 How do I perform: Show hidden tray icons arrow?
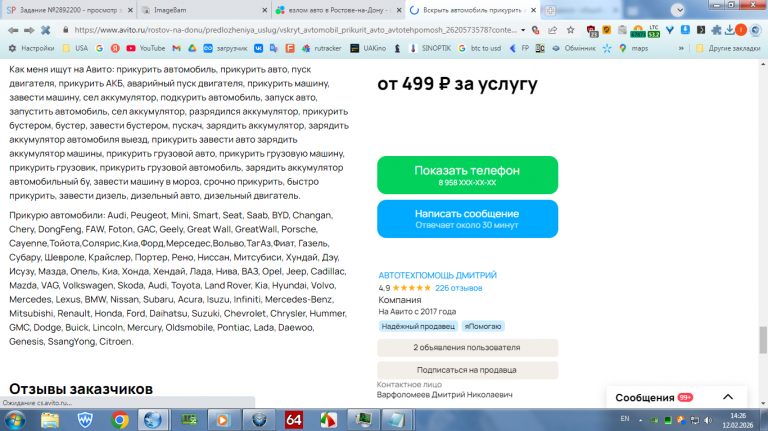[x=641, y=420]
